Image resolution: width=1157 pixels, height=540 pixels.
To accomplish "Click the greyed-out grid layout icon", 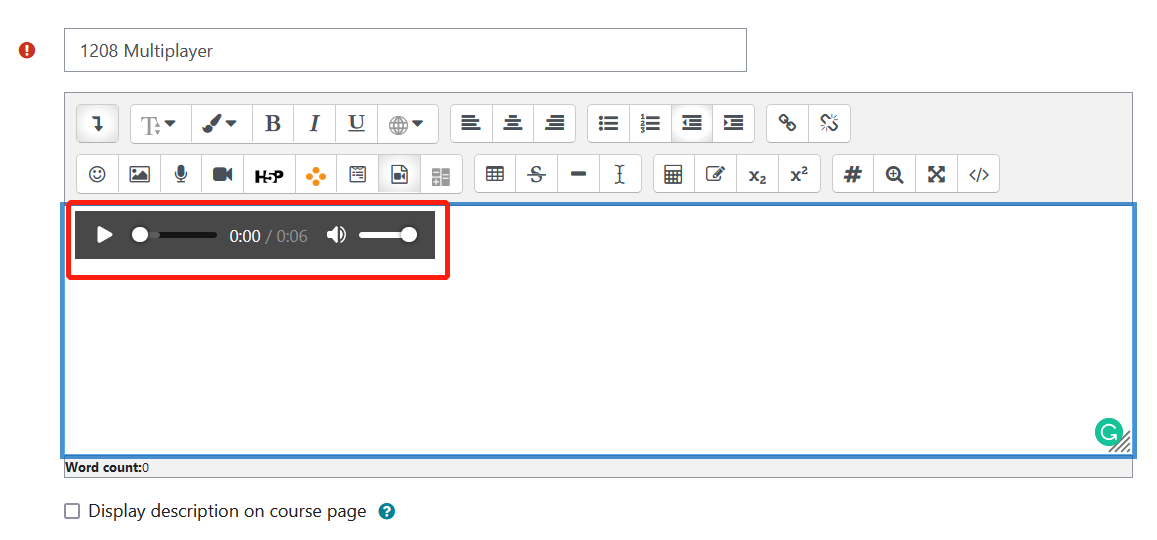I will point(441,174).
